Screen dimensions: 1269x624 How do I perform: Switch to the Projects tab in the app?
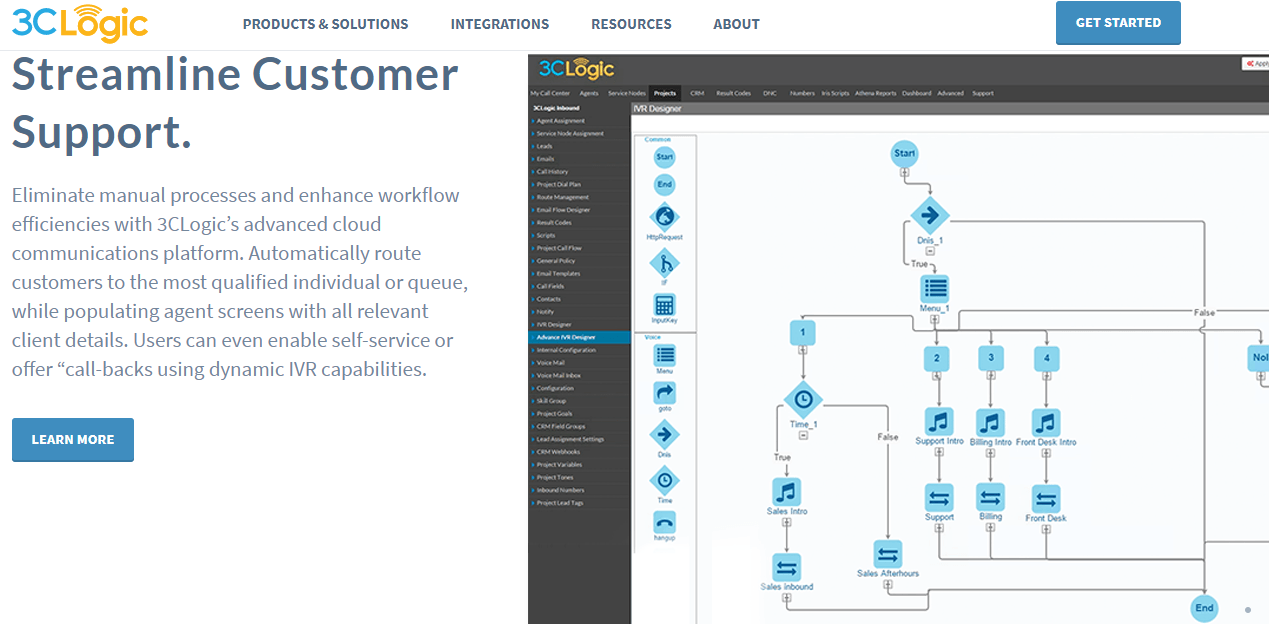click(665, 93)
